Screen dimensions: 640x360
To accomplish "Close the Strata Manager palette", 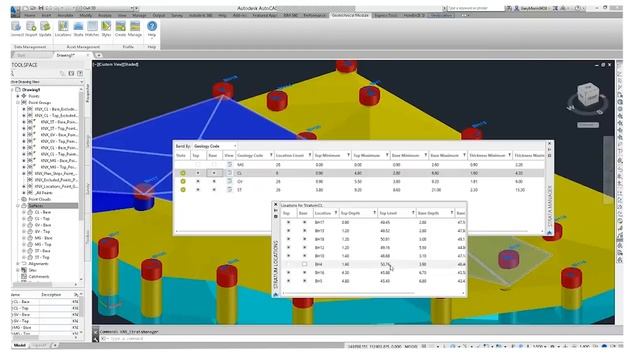I will (x=549, y=144).
